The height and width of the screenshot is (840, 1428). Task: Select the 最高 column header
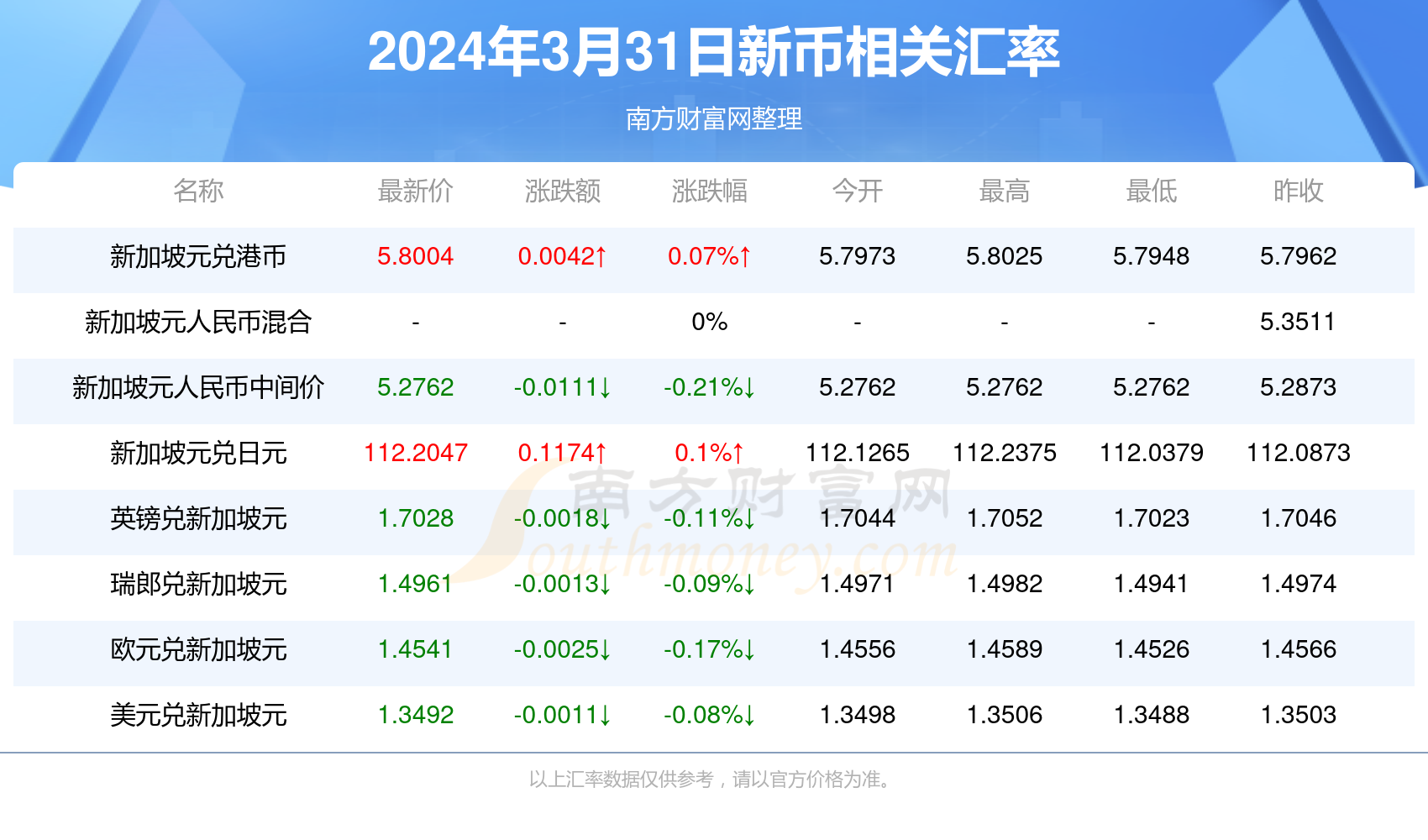click(x=1004, y=191)
